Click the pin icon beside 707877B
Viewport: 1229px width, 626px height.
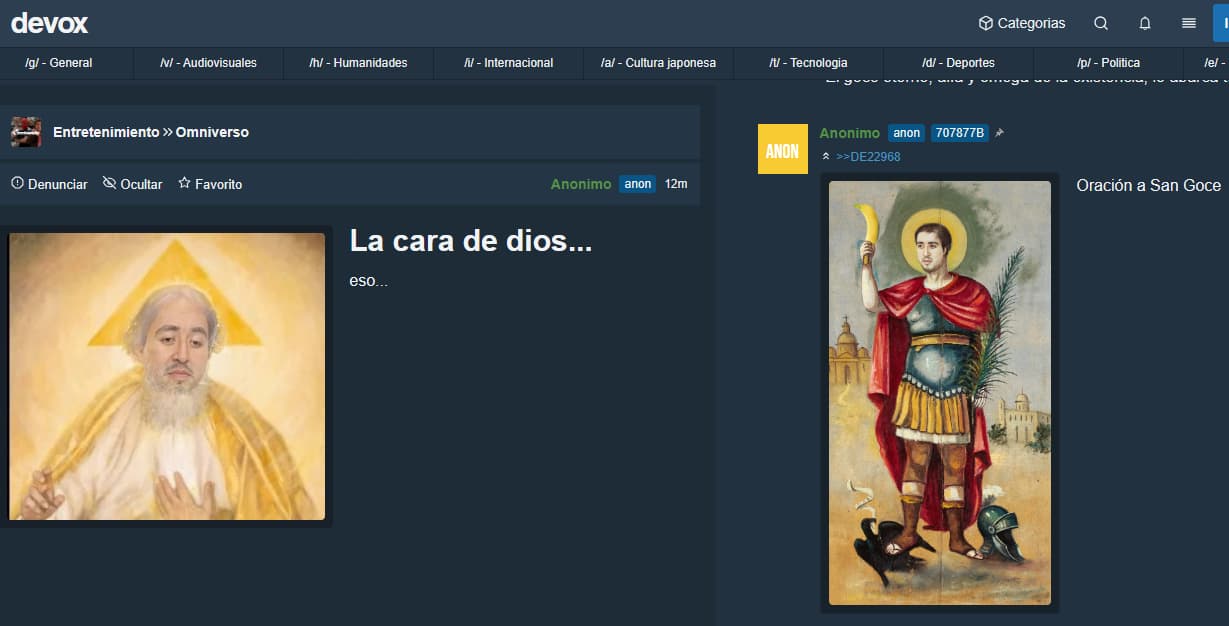coord(999,133)
